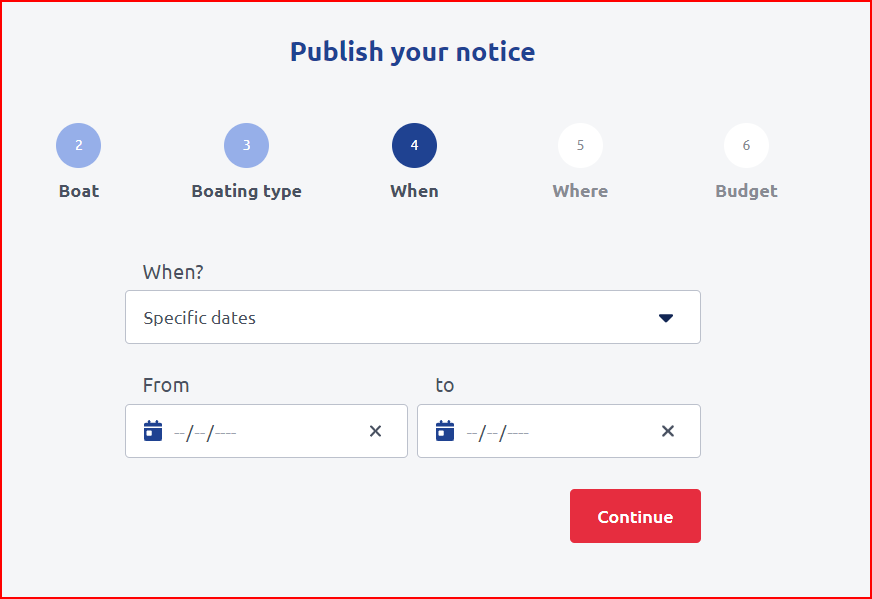872x599 pixels.
Task: Go to the Boating type step label
Action: 246,191
